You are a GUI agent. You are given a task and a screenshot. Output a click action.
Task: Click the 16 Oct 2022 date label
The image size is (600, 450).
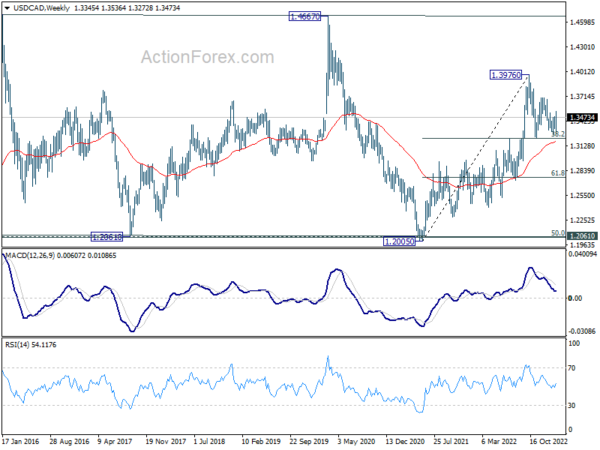coord(548,441)
